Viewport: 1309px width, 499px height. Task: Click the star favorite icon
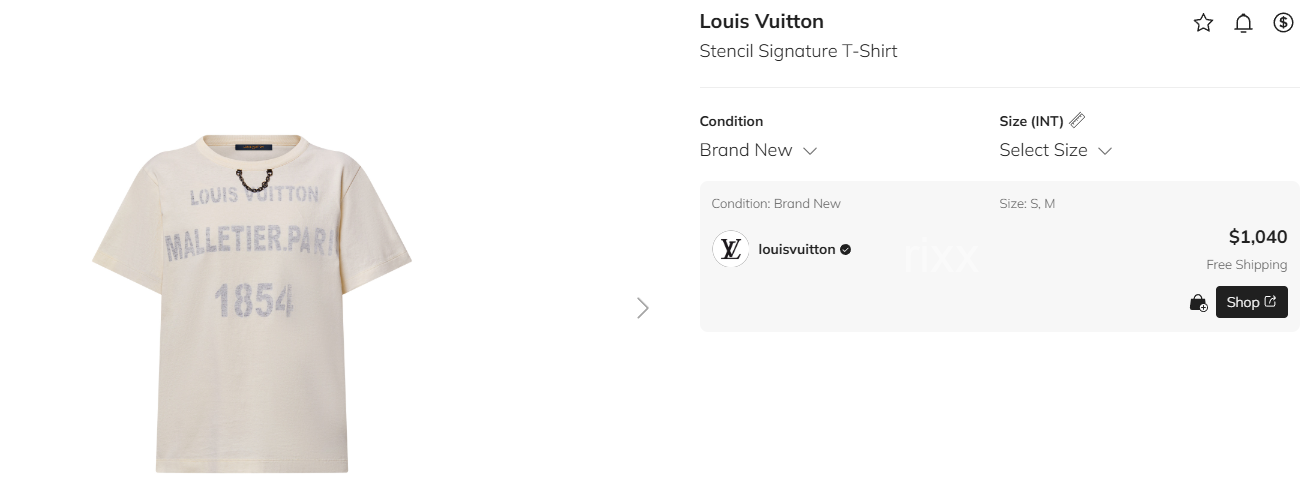(x=1203, y=23)
